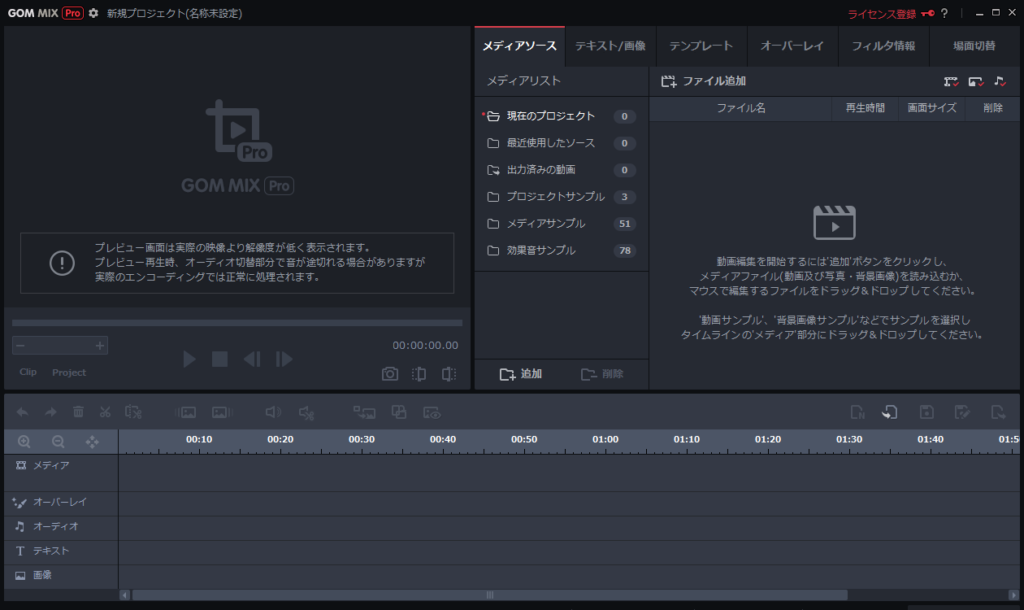Delete selected clip trash icon
The image size is (1024, 610).
click(x=78, y=411)
